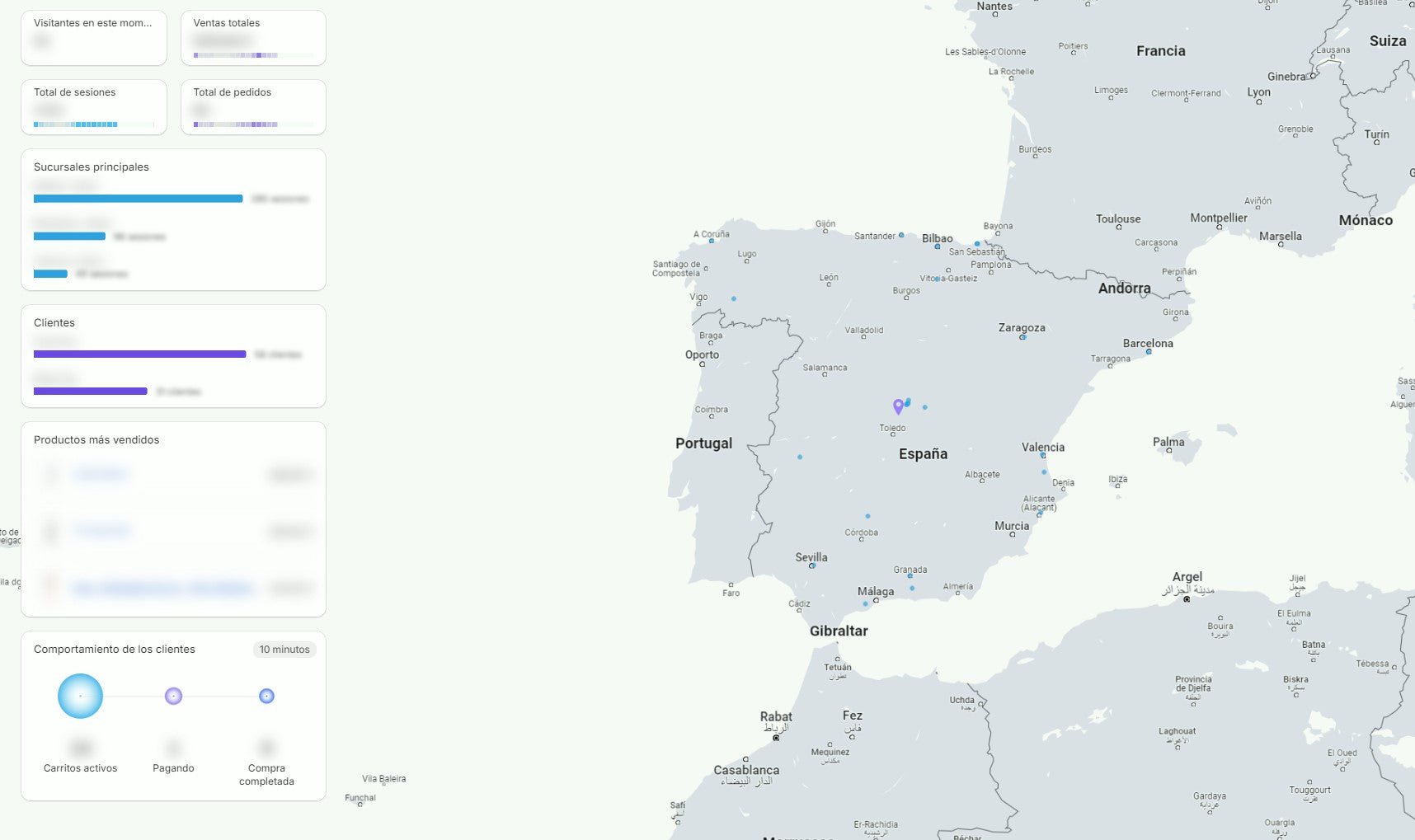Select the blue visitor dot at Barcelona
Image resolution: width=1415 pixels, height=840 pixels.
pos(1149,352)
